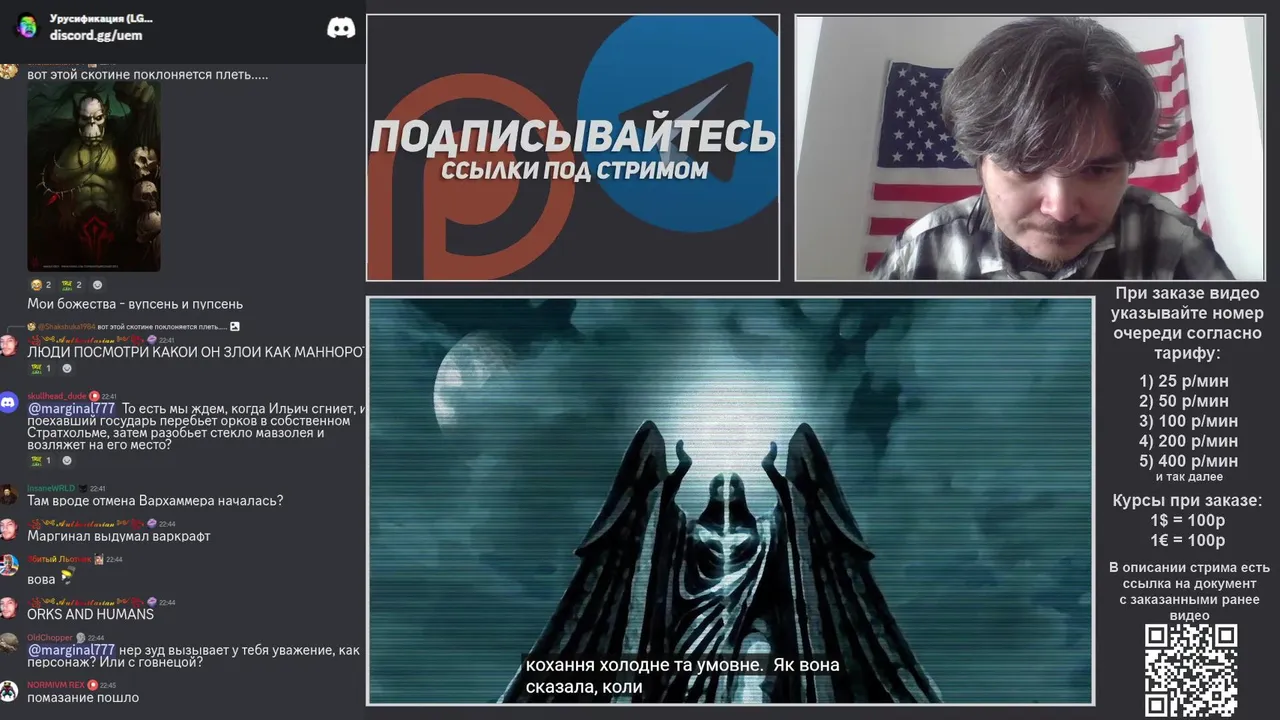The width and height of the screenshot is (1280, 720).
Task: Click the "ПОДПИСЫВАЙТЕСЬ" banner headline
Action: [573, 137]
